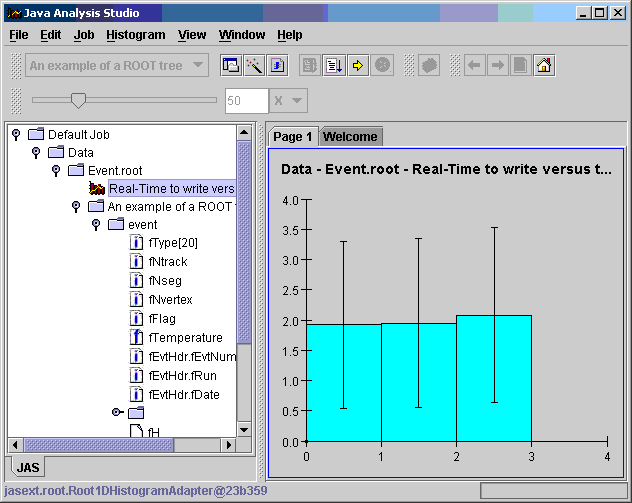
Task: Expand the unnamed folder below fEvtHdr.fDate
Action: point(116,412)
